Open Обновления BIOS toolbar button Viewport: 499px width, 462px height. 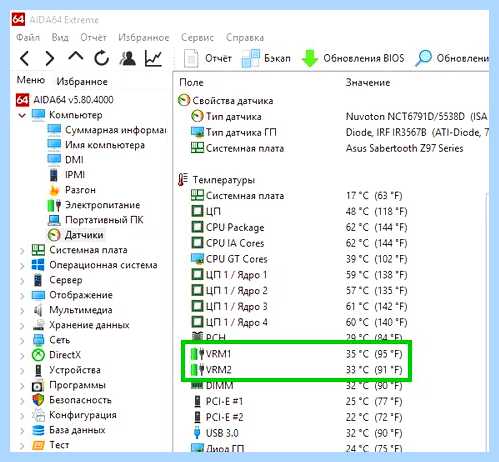tap(353, 58)
